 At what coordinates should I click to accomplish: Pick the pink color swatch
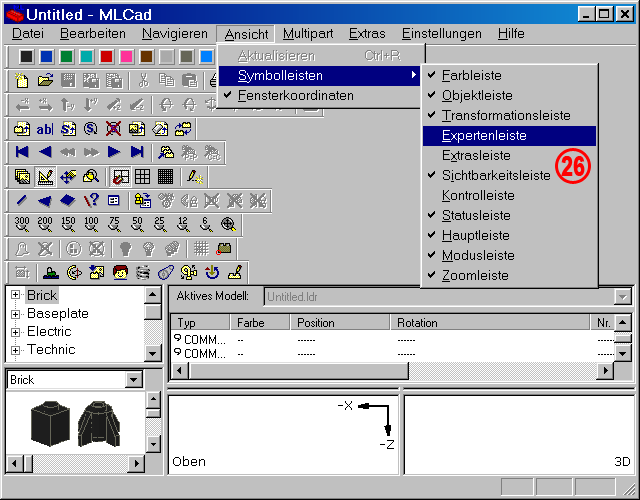[127, 56]
